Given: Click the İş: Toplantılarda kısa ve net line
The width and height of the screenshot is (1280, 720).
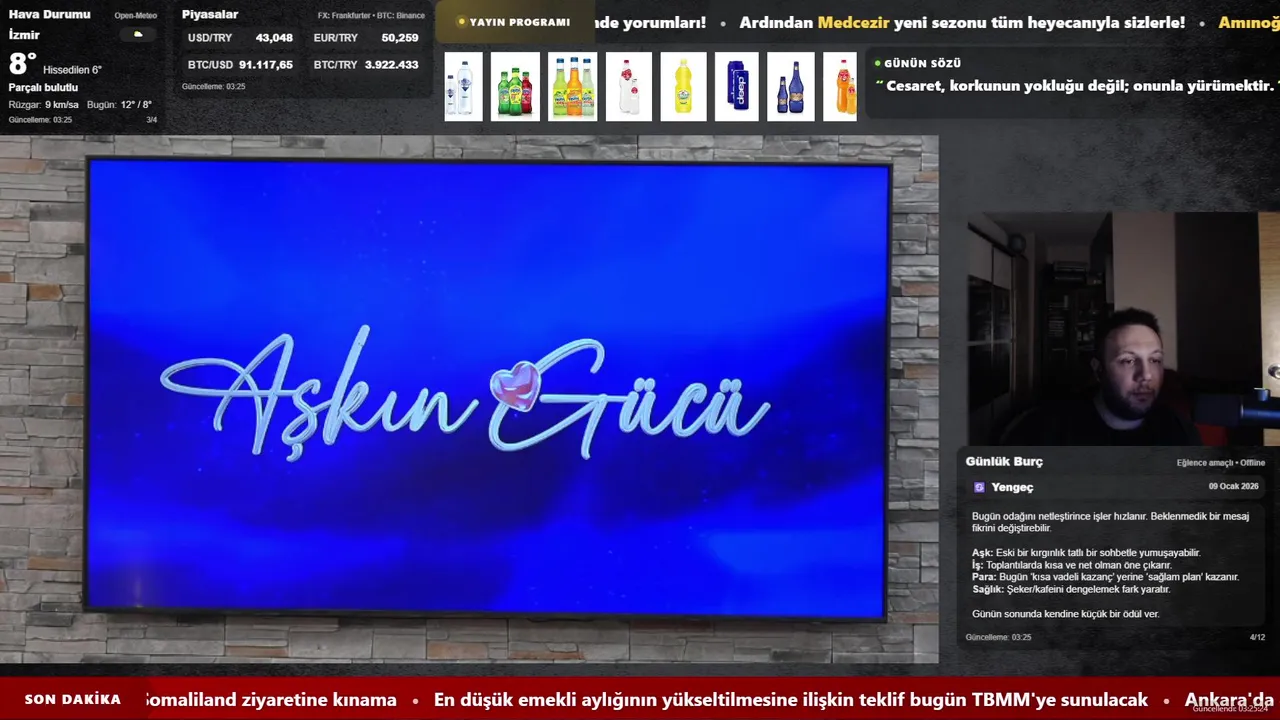Looking at the screenshot, I should pos(1072,565).
